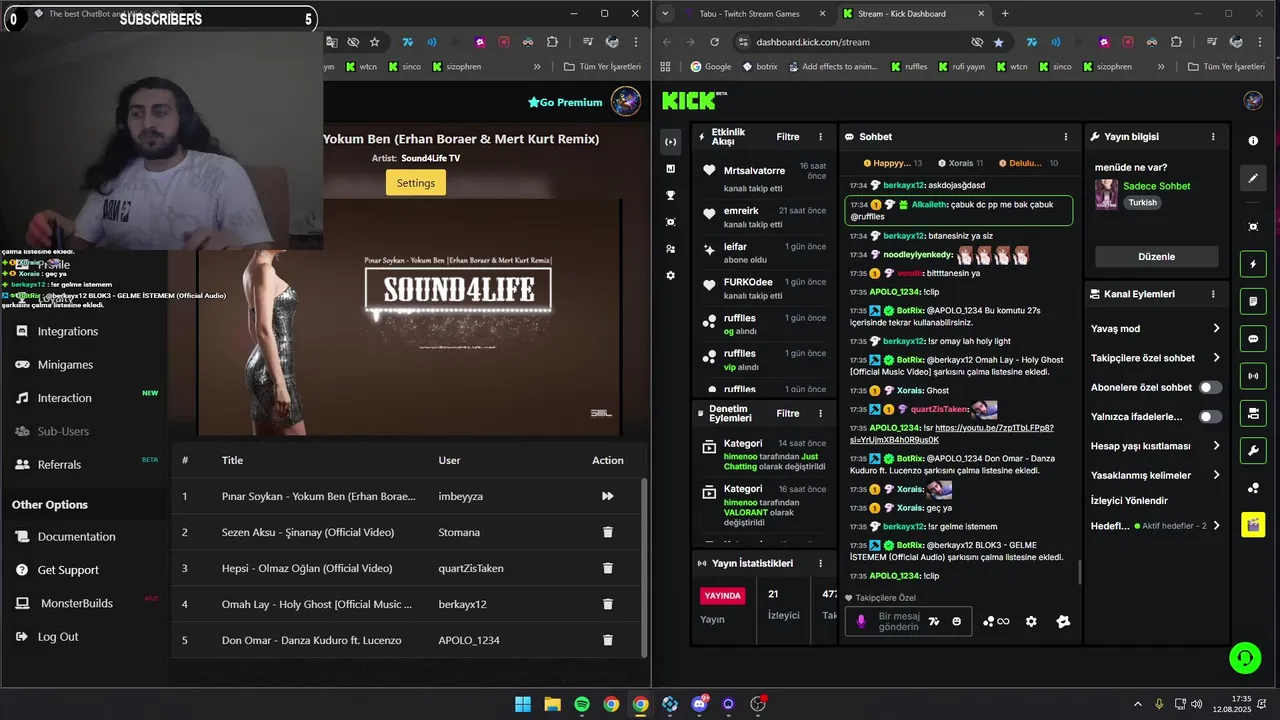Click the Düzenle button
This screenshot has width=1280, height=720.
pyautogui.click(x=1157, y=257)
